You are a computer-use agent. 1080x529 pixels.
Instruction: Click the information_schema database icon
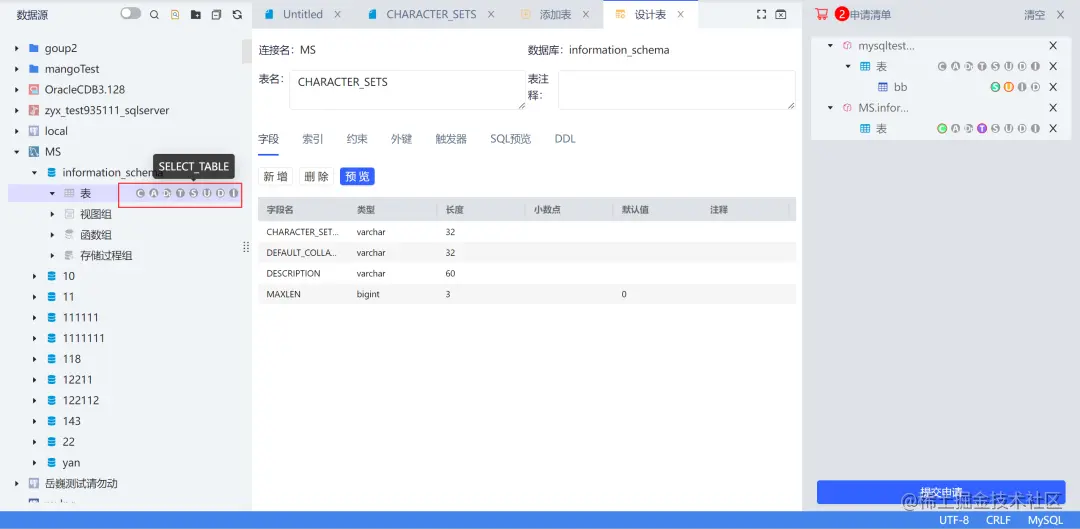(51, 172)
